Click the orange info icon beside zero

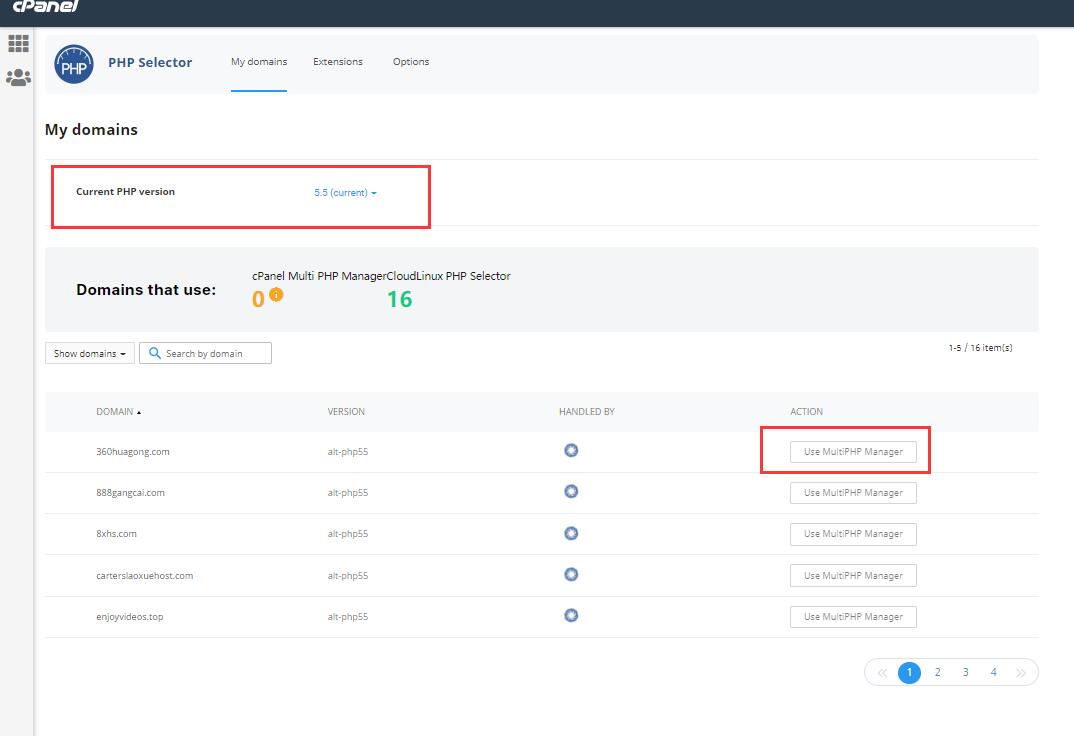[276, 295]
